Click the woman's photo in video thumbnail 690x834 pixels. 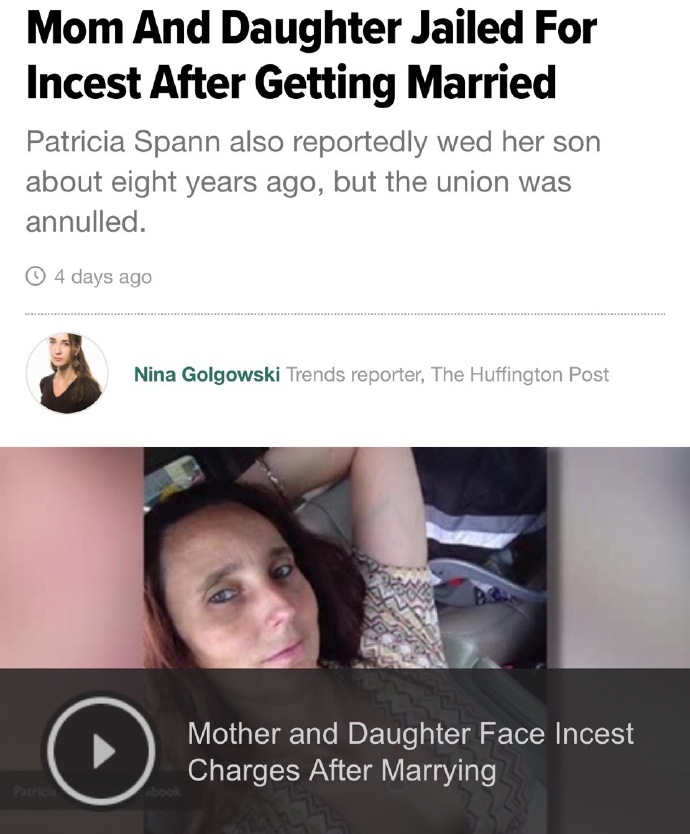345,557
